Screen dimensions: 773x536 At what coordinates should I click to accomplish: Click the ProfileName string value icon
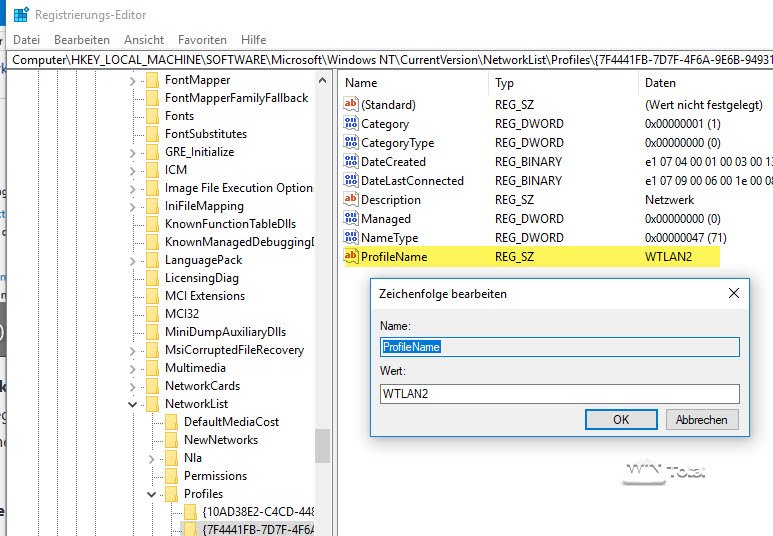(351, 256)
